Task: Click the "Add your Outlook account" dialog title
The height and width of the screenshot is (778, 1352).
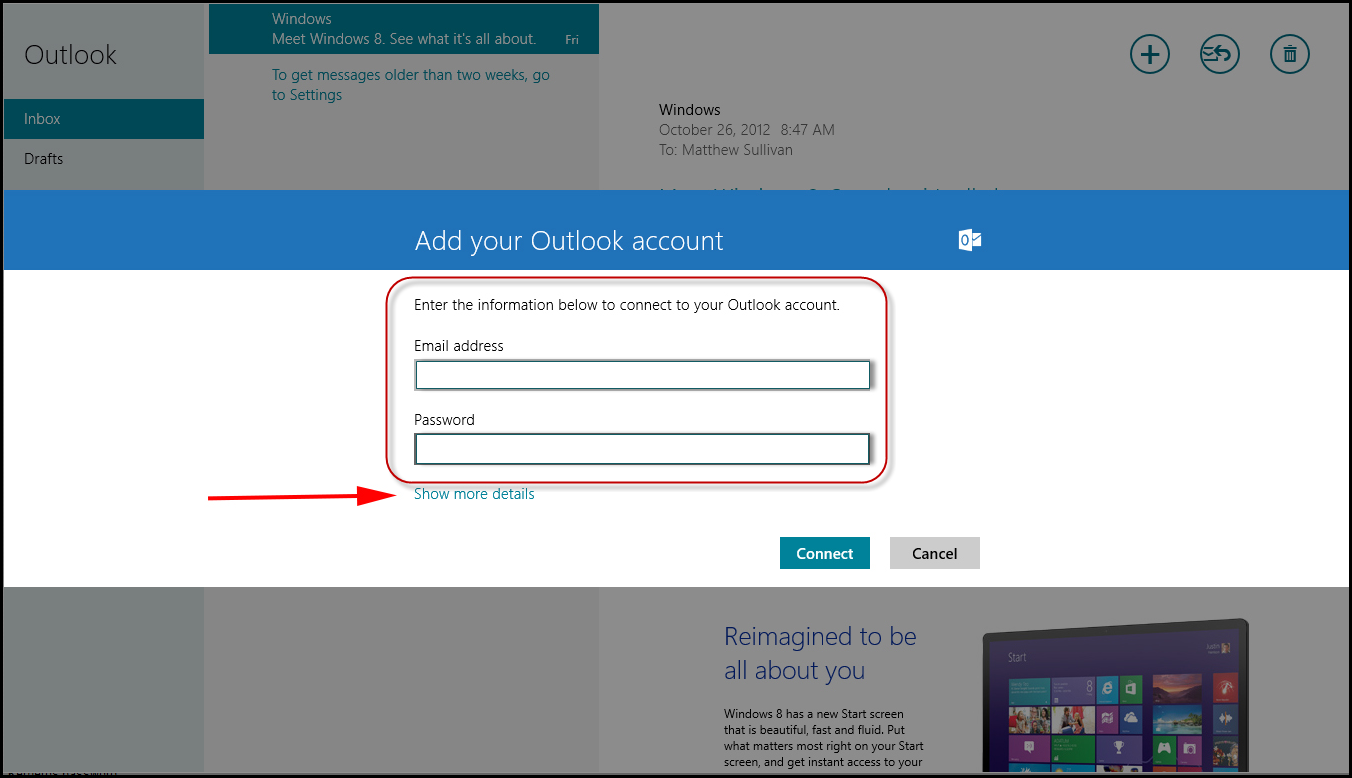Action: (568, 241)
